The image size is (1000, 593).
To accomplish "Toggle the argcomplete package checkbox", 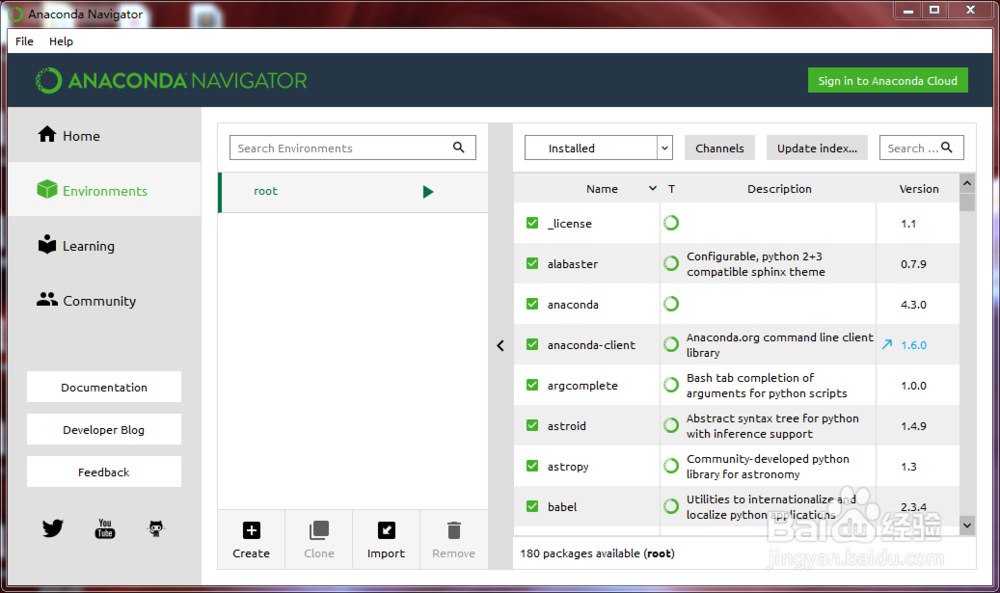I will pyautogui.click(x=532, y=384).
